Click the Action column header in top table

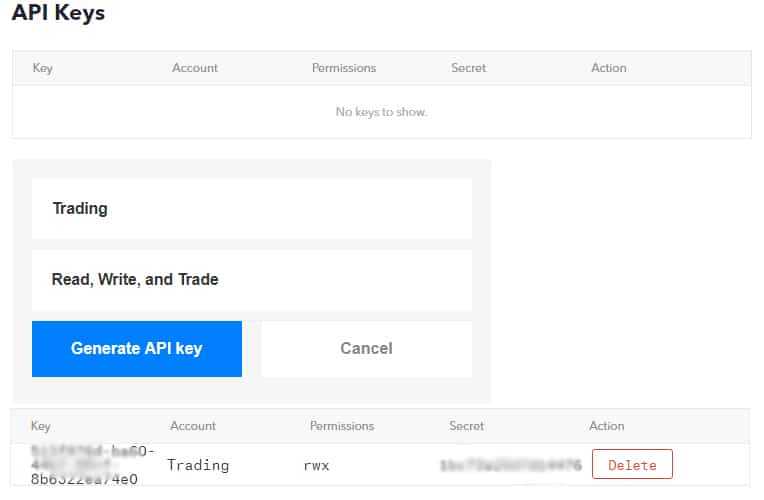pos(609,68)
